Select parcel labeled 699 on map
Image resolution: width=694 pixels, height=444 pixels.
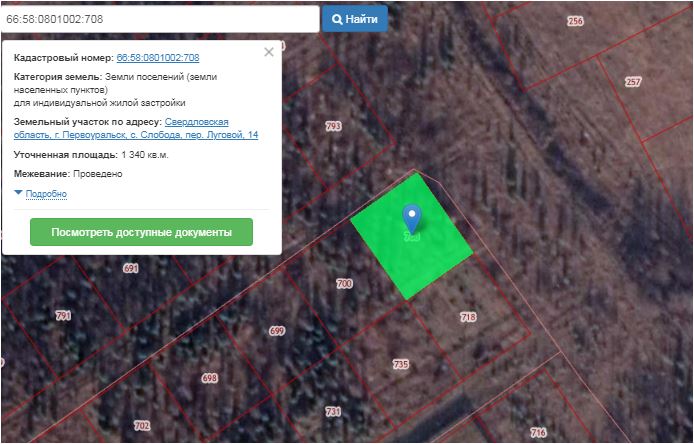277,330
